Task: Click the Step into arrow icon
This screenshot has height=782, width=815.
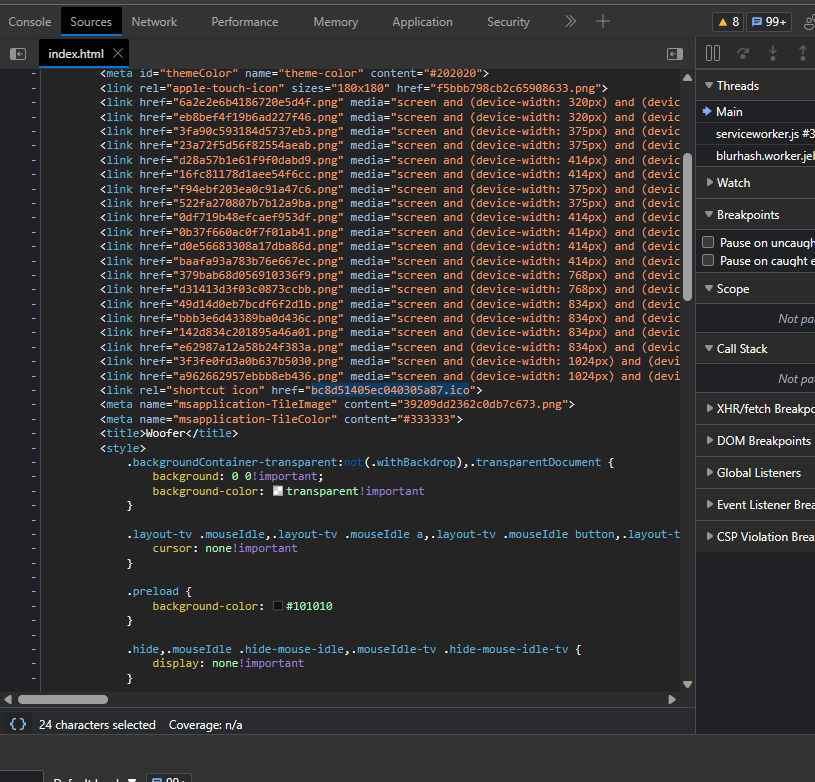Action: point(773,53)
